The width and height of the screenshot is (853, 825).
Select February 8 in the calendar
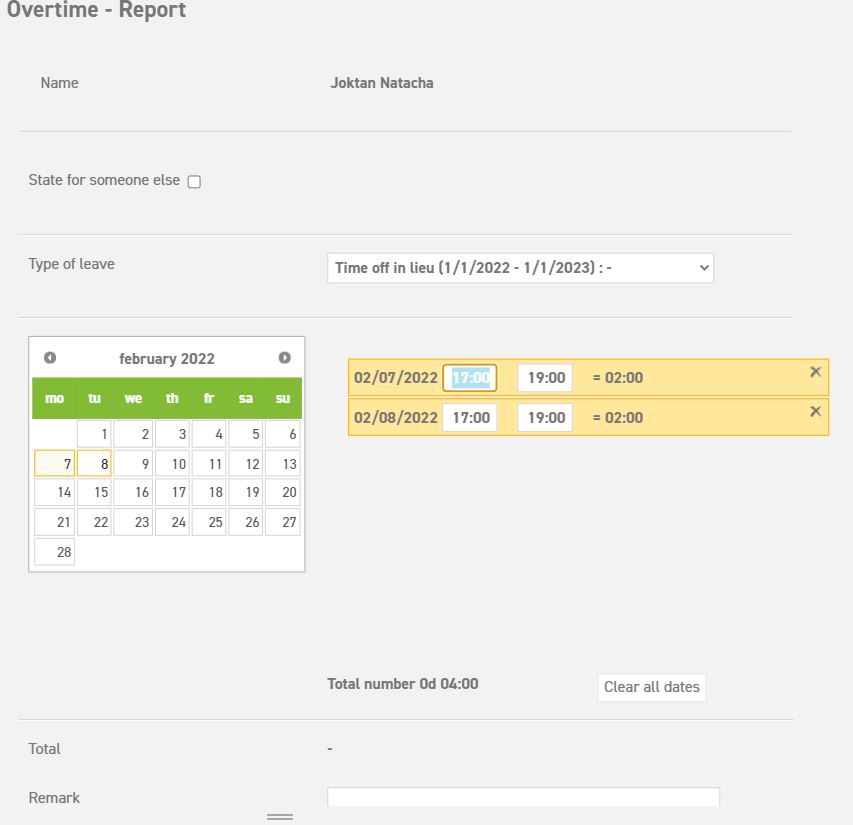coord(94,464)
